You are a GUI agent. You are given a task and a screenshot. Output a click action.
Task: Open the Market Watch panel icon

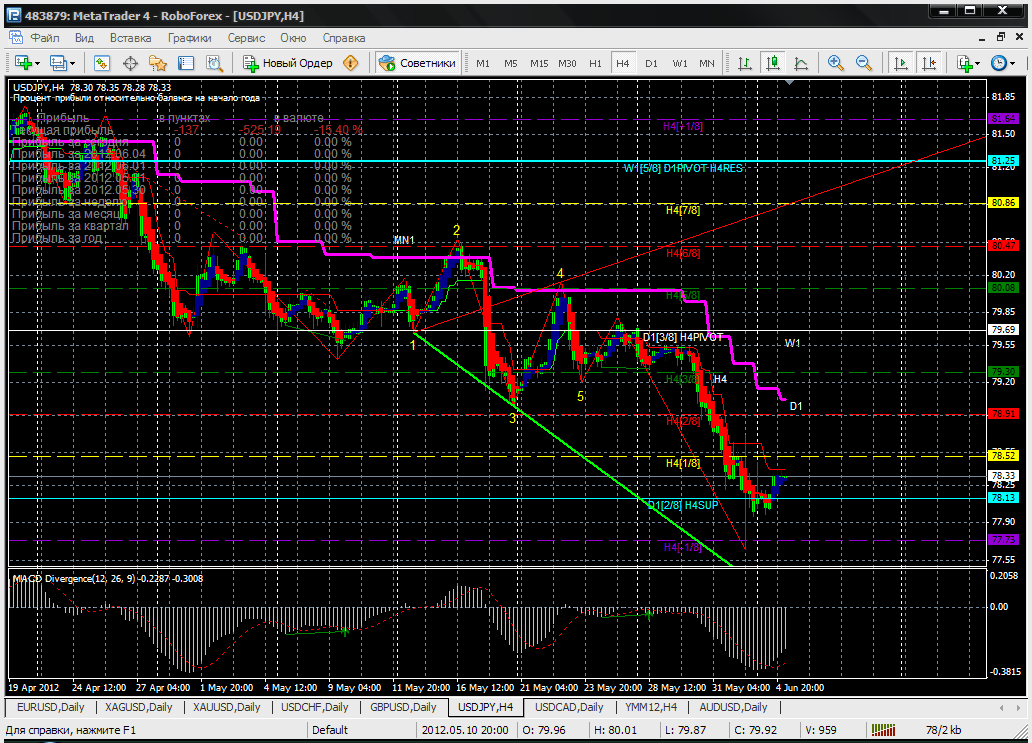(x=102, y=63)
